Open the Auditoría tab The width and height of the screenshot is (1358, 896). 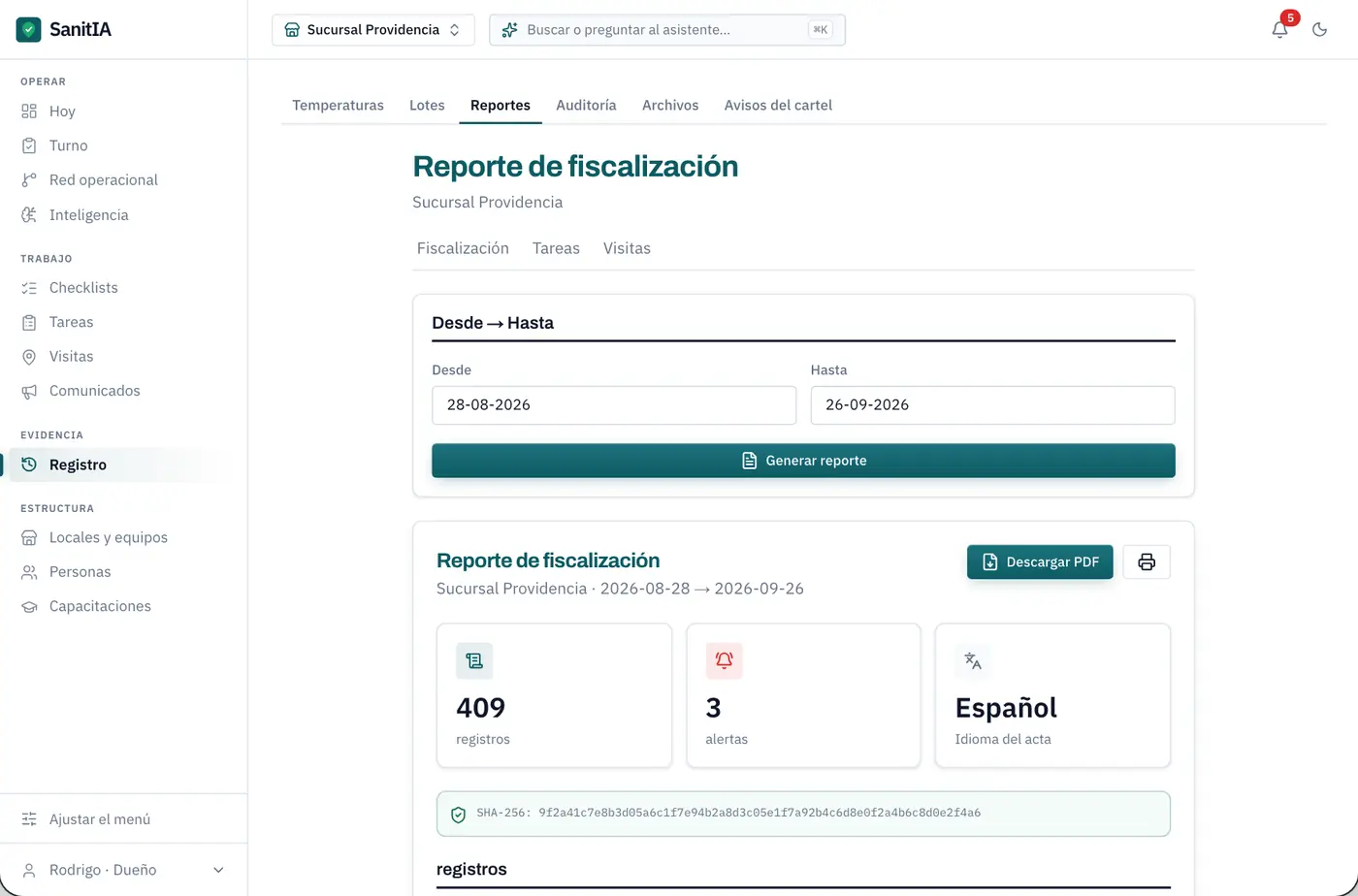[x=586, y=105]
